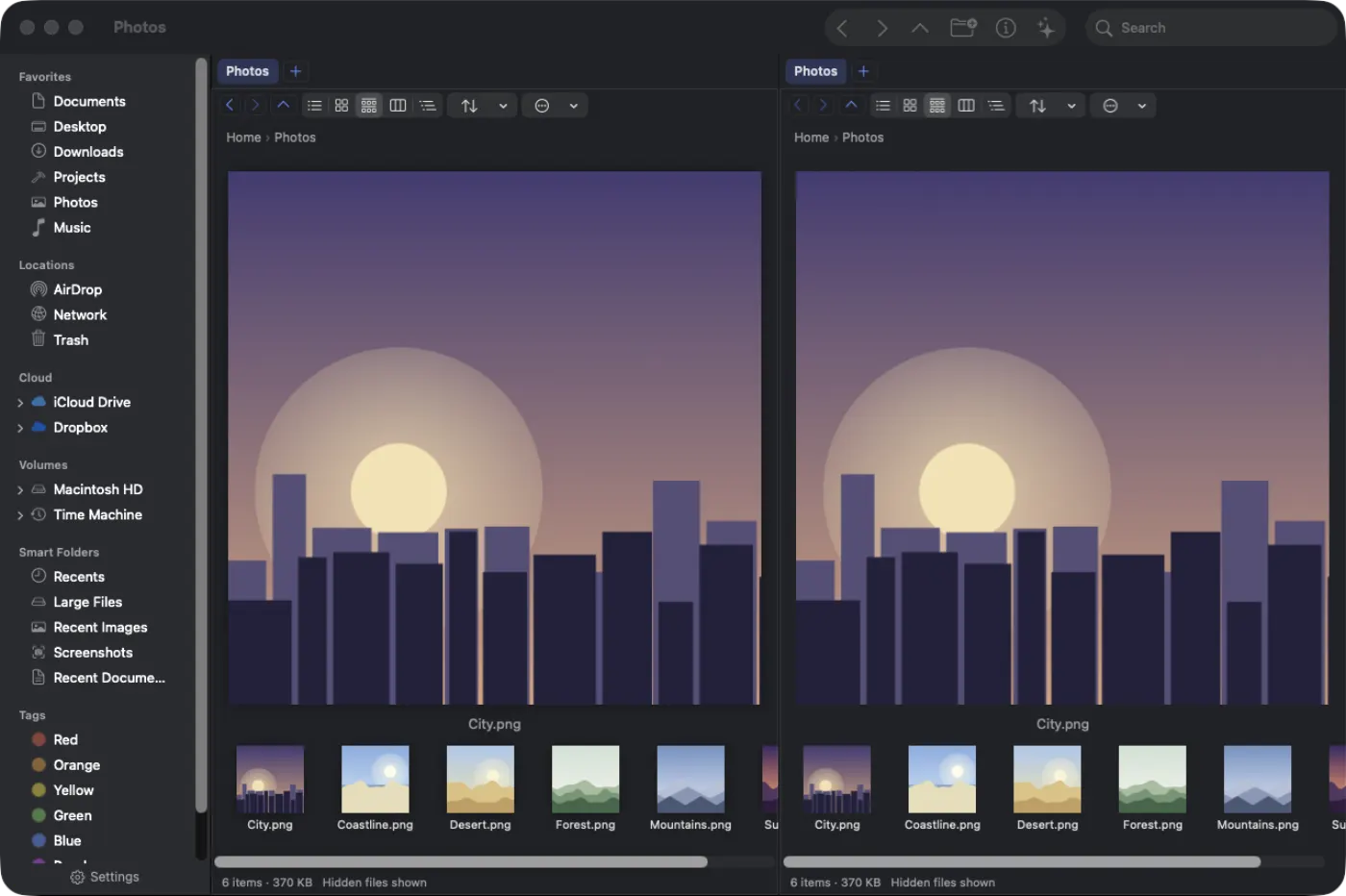Go back using the title bar arrow
Screen dimensions: 1346x896
[x=842, y=28]
